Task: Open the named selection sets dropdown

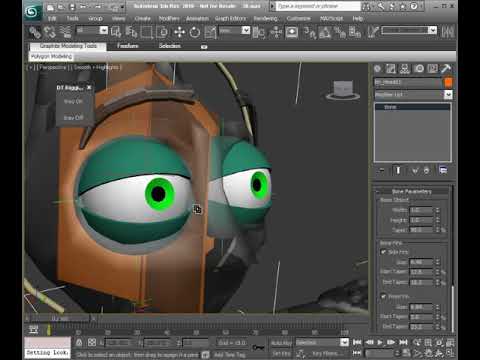Action: pos(409,30)
